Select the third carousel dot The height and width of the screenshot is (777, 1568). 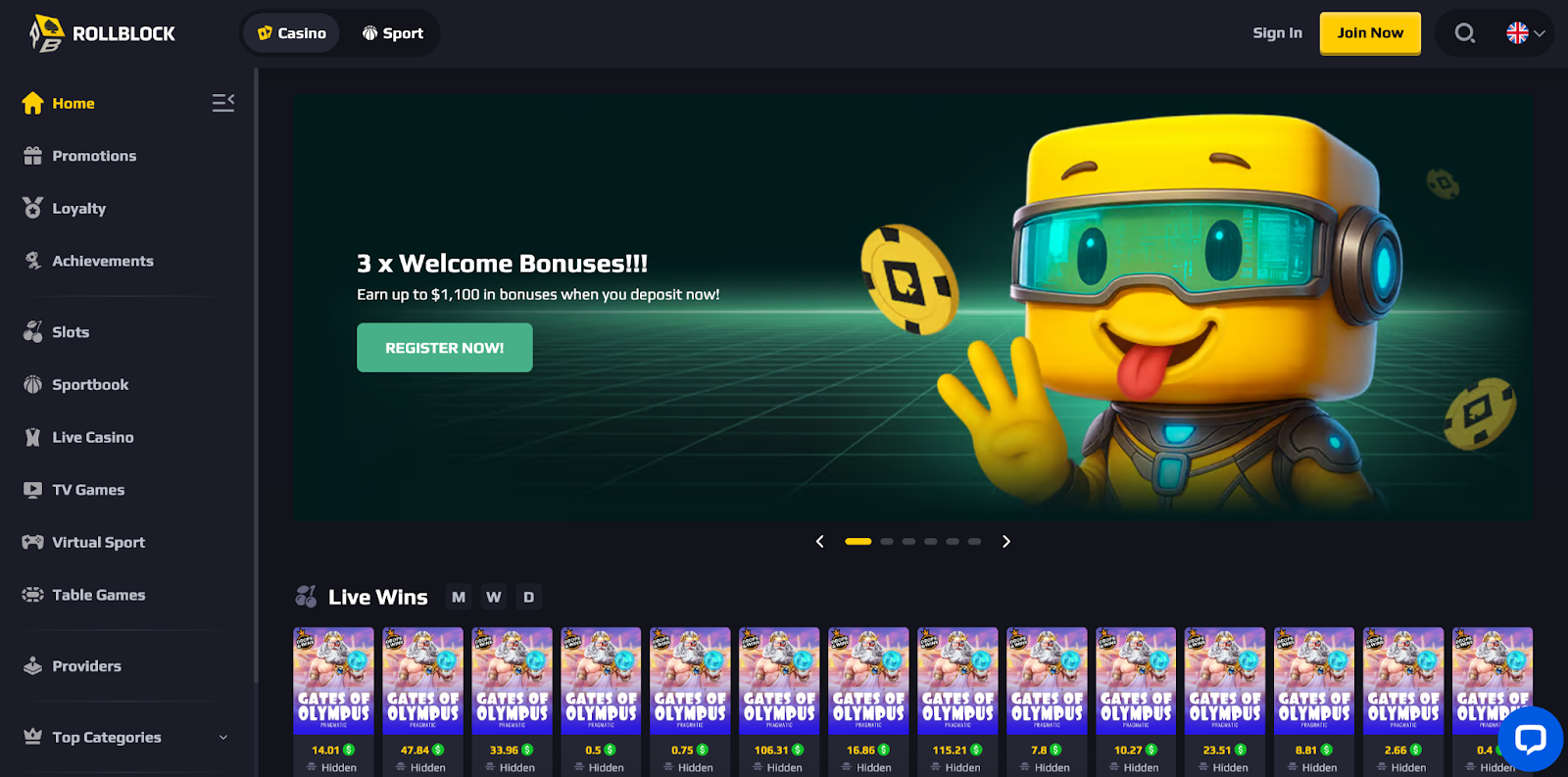tap(908, 541)
